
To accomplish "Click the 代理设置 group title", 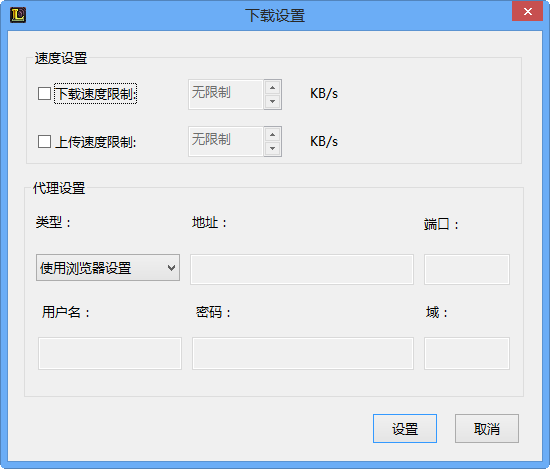I will pyautogui.click(x=59, y=188).
